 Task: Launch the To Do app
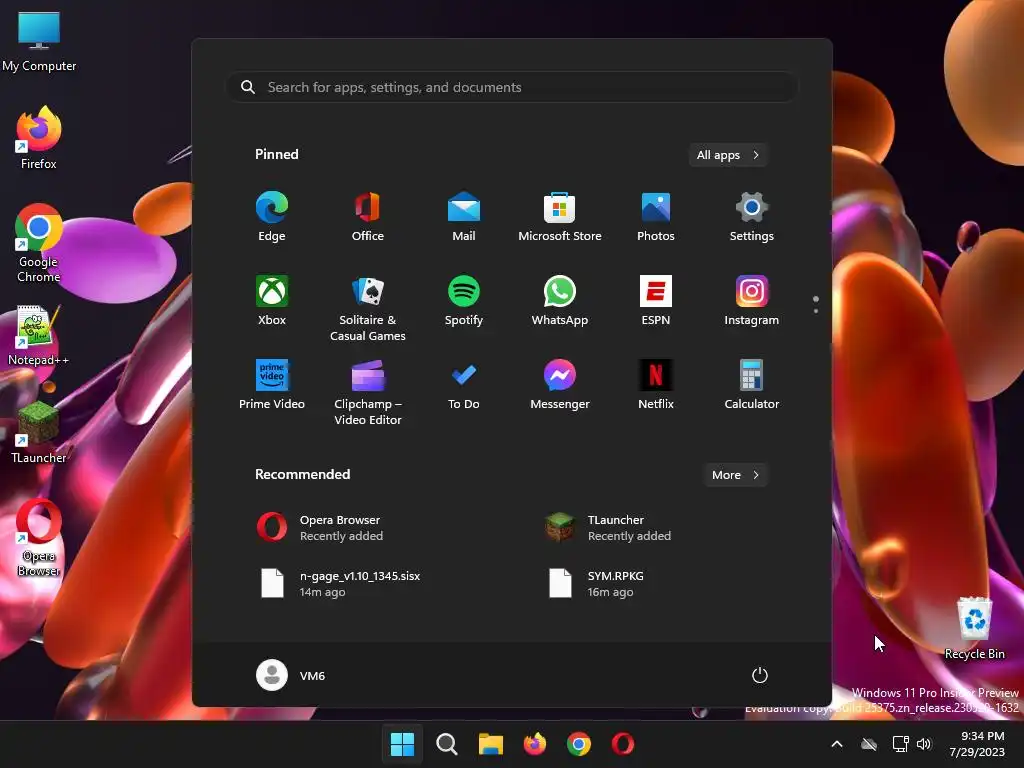pos(464,385)
